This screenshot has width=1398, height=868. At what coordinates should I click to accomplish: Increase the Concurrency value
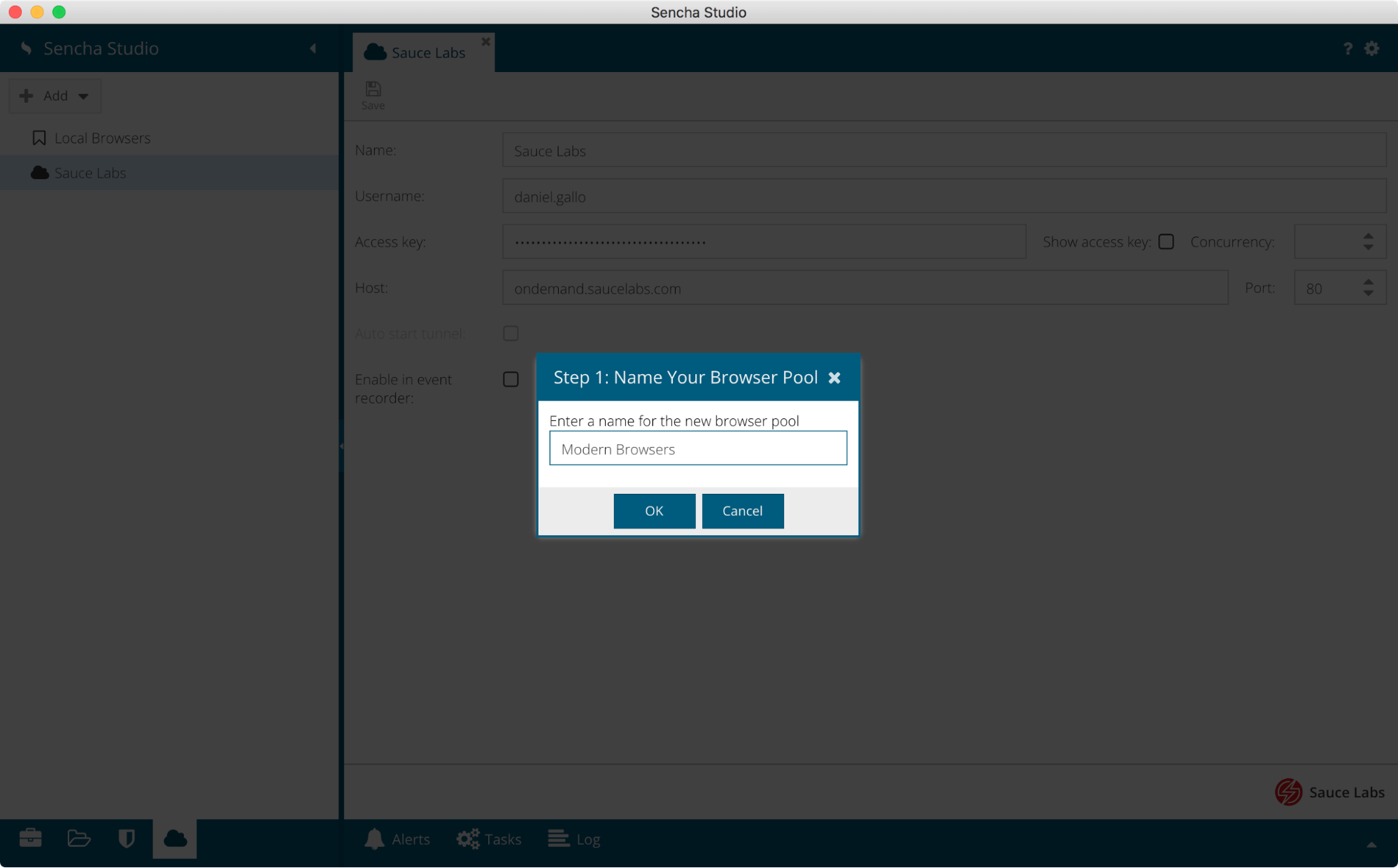tap(1369, 236)
